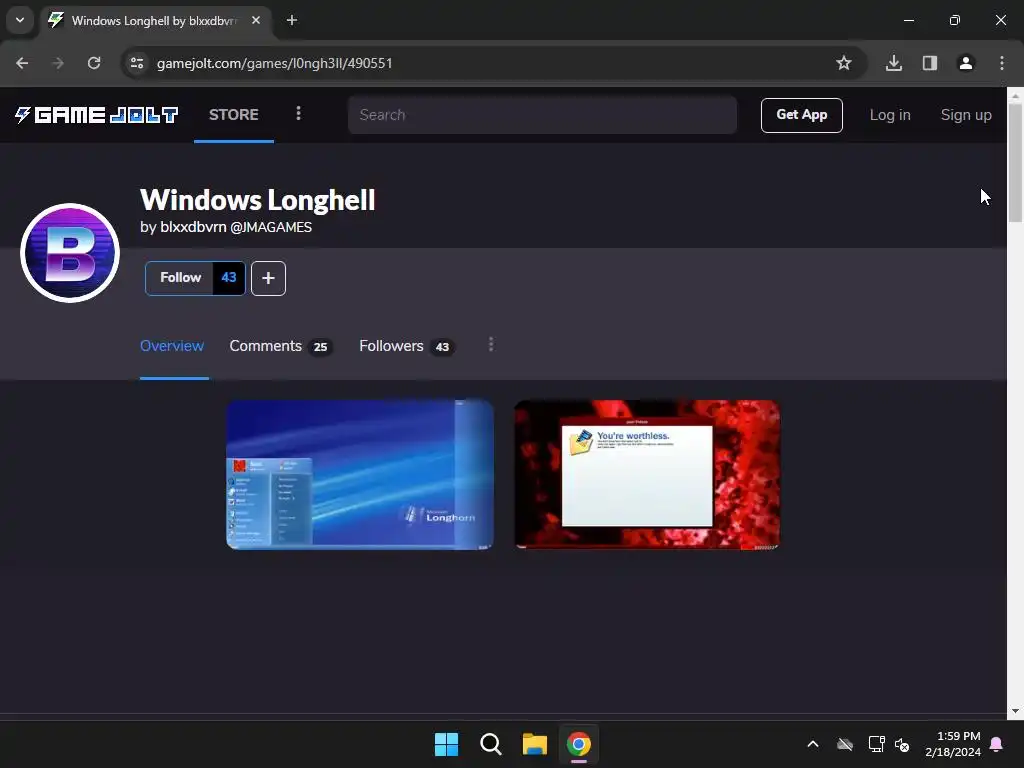Click the Game Jolt logo

[96, 115]
